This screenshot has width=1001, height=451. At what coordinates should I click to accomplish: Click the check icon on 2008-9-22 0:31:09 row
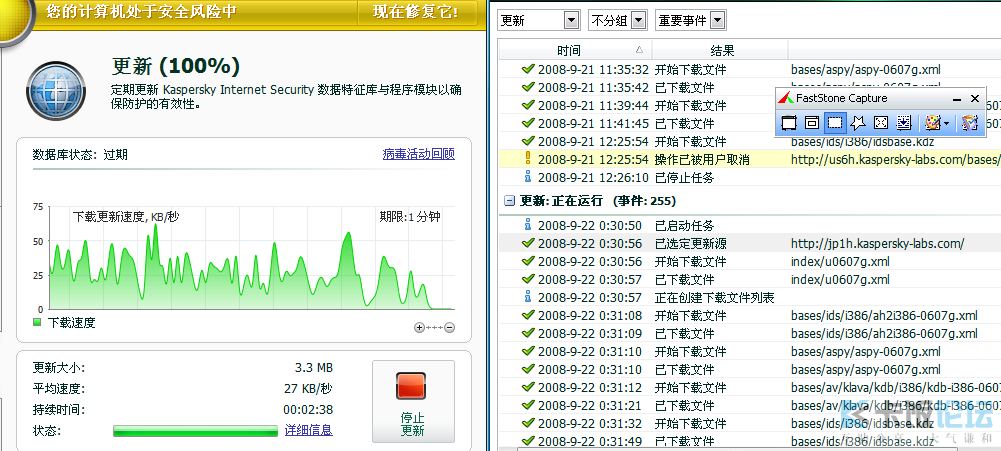(528, 332)
